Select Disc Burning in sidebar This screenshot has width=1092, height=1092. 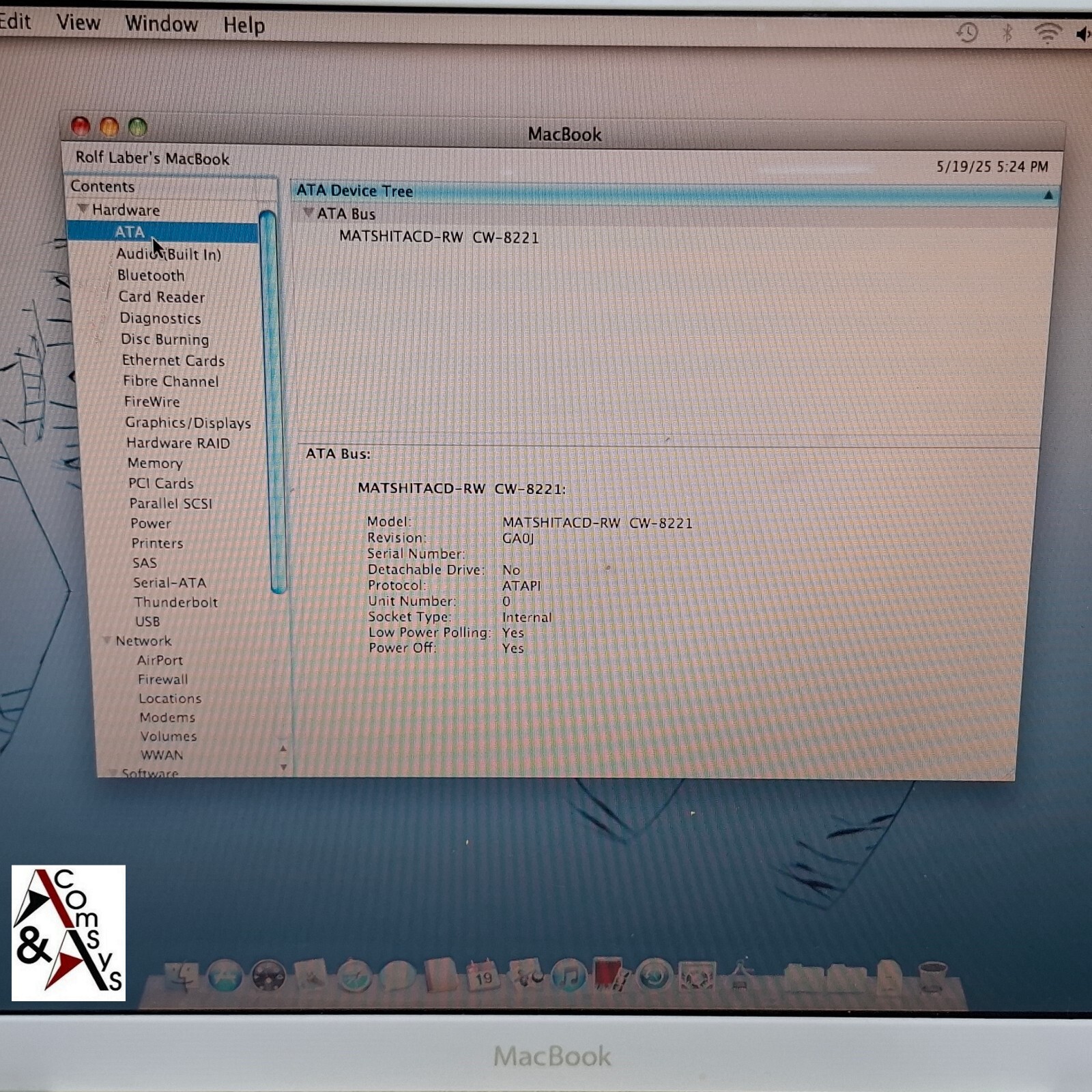(x=165, y=339)
